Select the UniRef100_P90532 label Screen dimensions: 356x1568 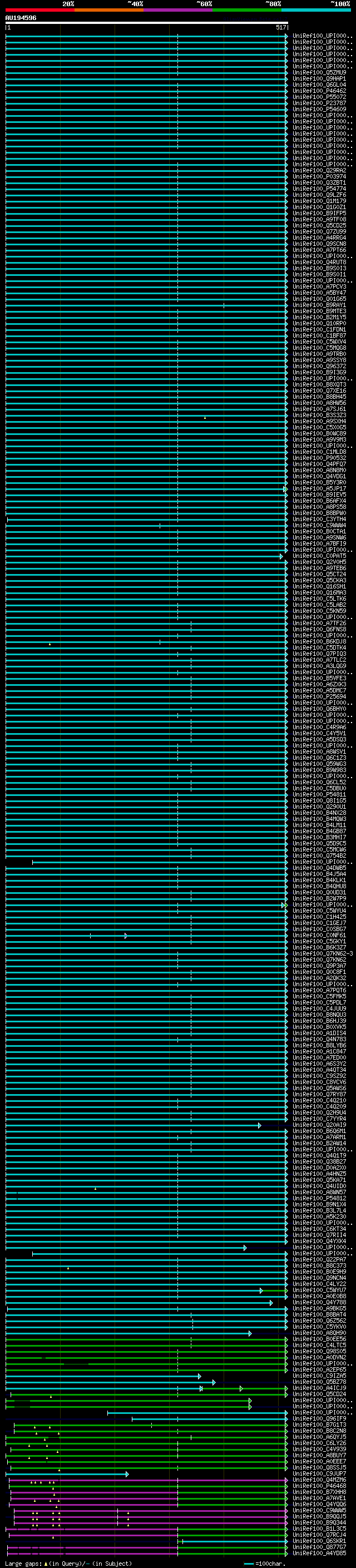319,458
